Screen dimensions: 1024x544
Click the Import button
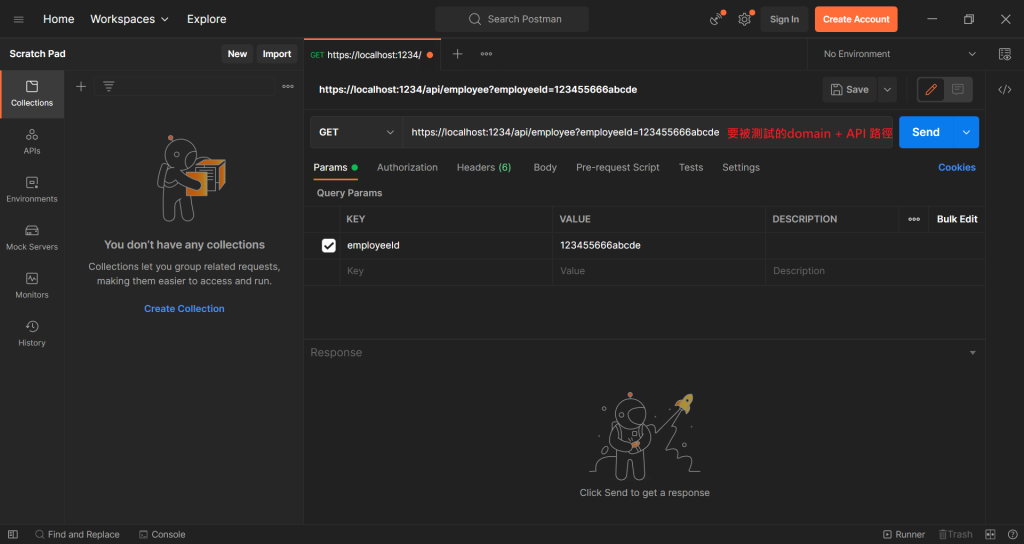pyautogui.click(x=277, y=54)
